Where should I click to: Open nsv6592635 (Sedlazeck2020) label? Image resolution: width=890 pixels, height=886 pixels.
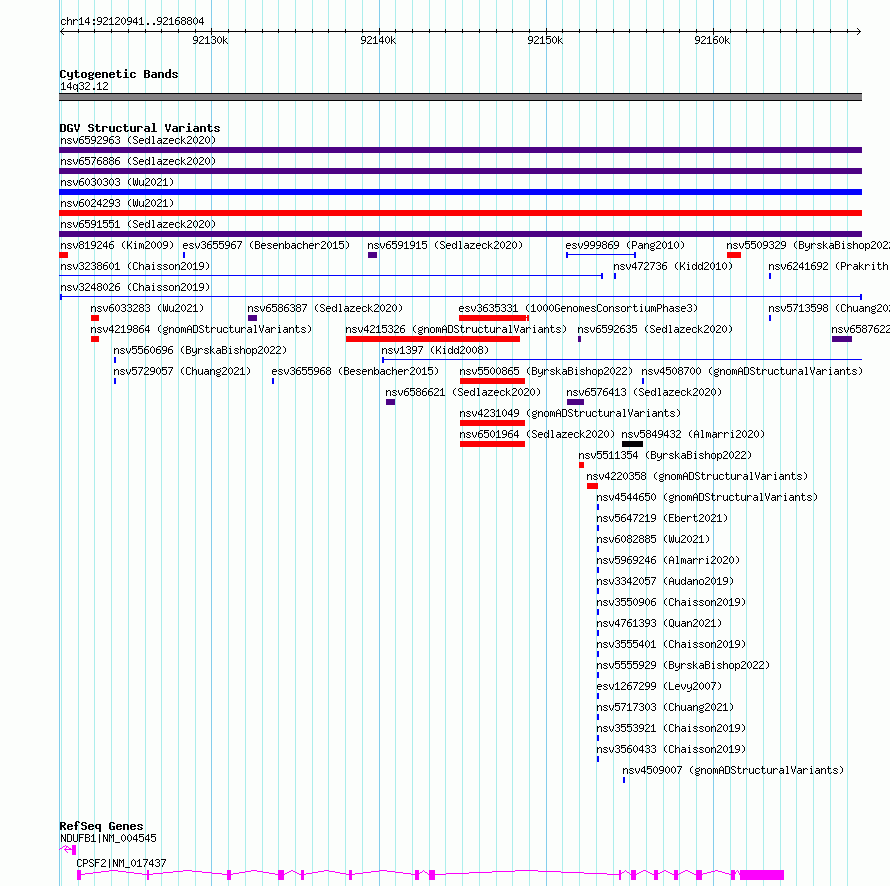coord(655,329)
